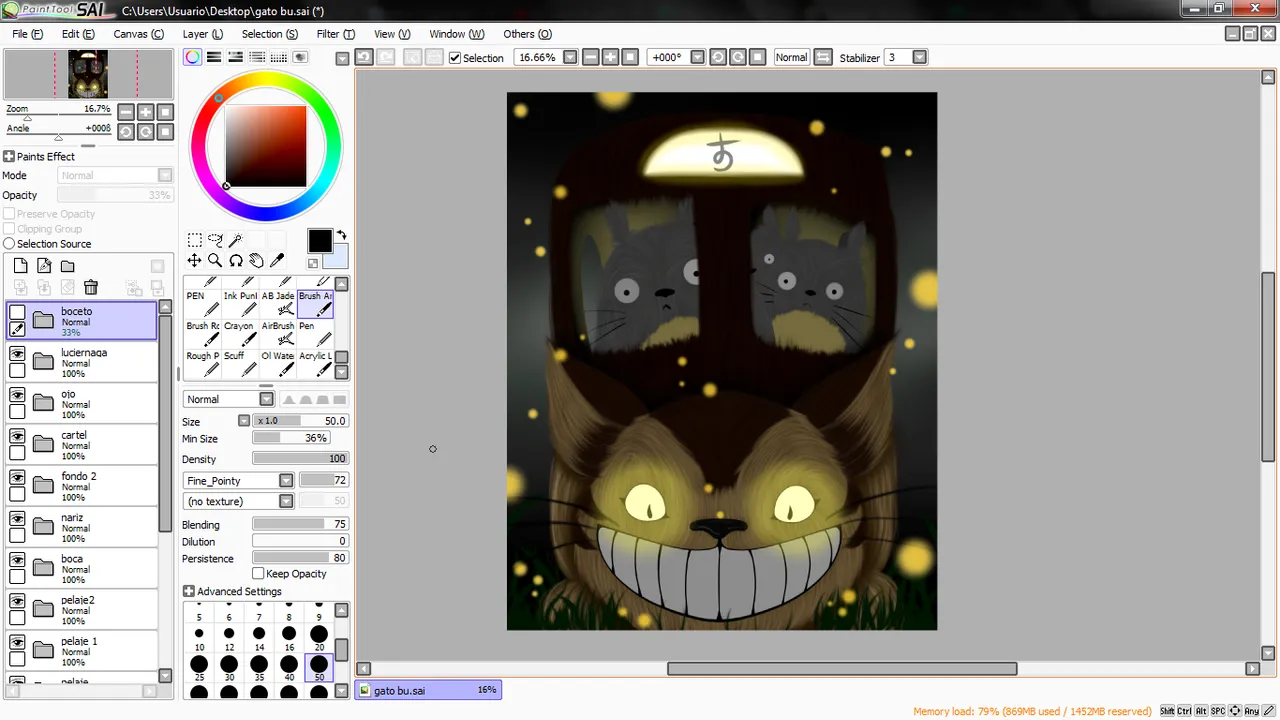Open the brush blend mode Normal dropdown
The width and height of the screenshot is (1280, 720).
(x=266, y=399)
